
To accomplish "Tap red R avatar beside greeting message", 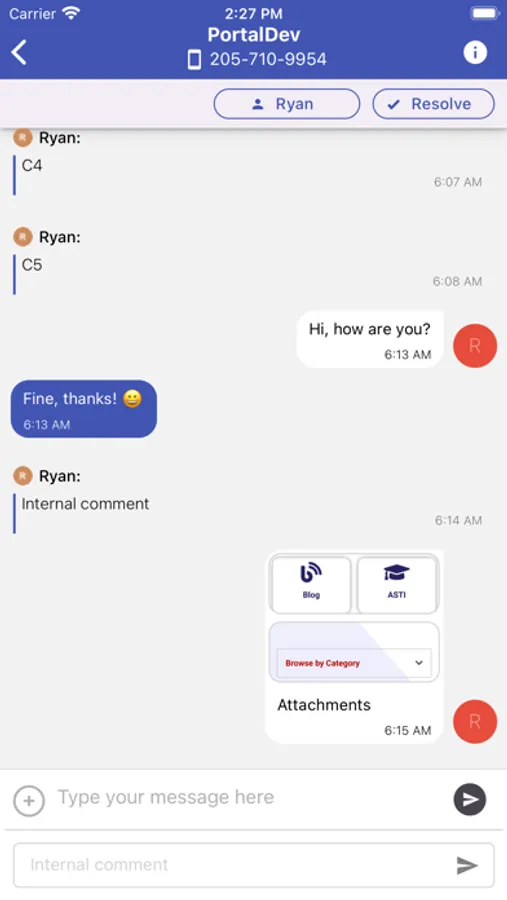I will click(x=475, y=346).
